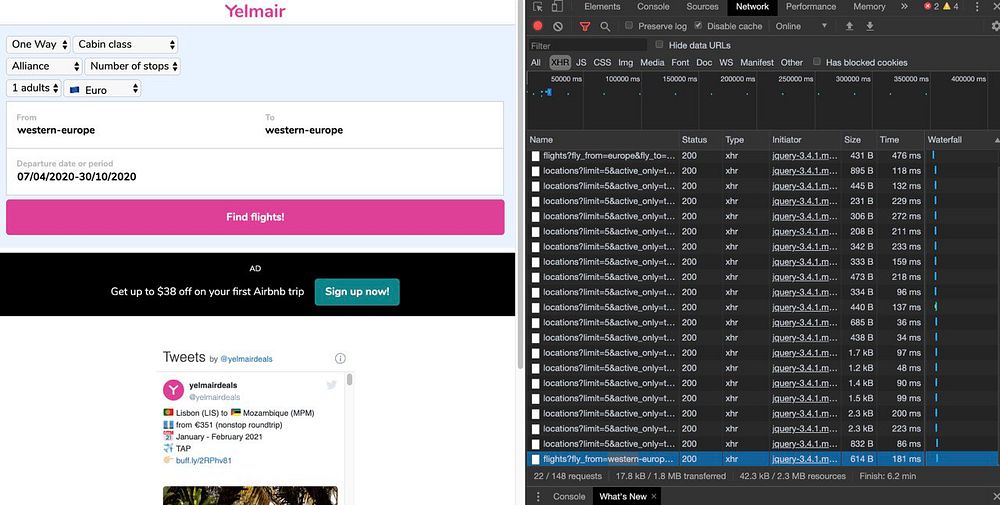Switch to the Performance tab
This screenshot has width=1000, height=505.
pos(811,6)
